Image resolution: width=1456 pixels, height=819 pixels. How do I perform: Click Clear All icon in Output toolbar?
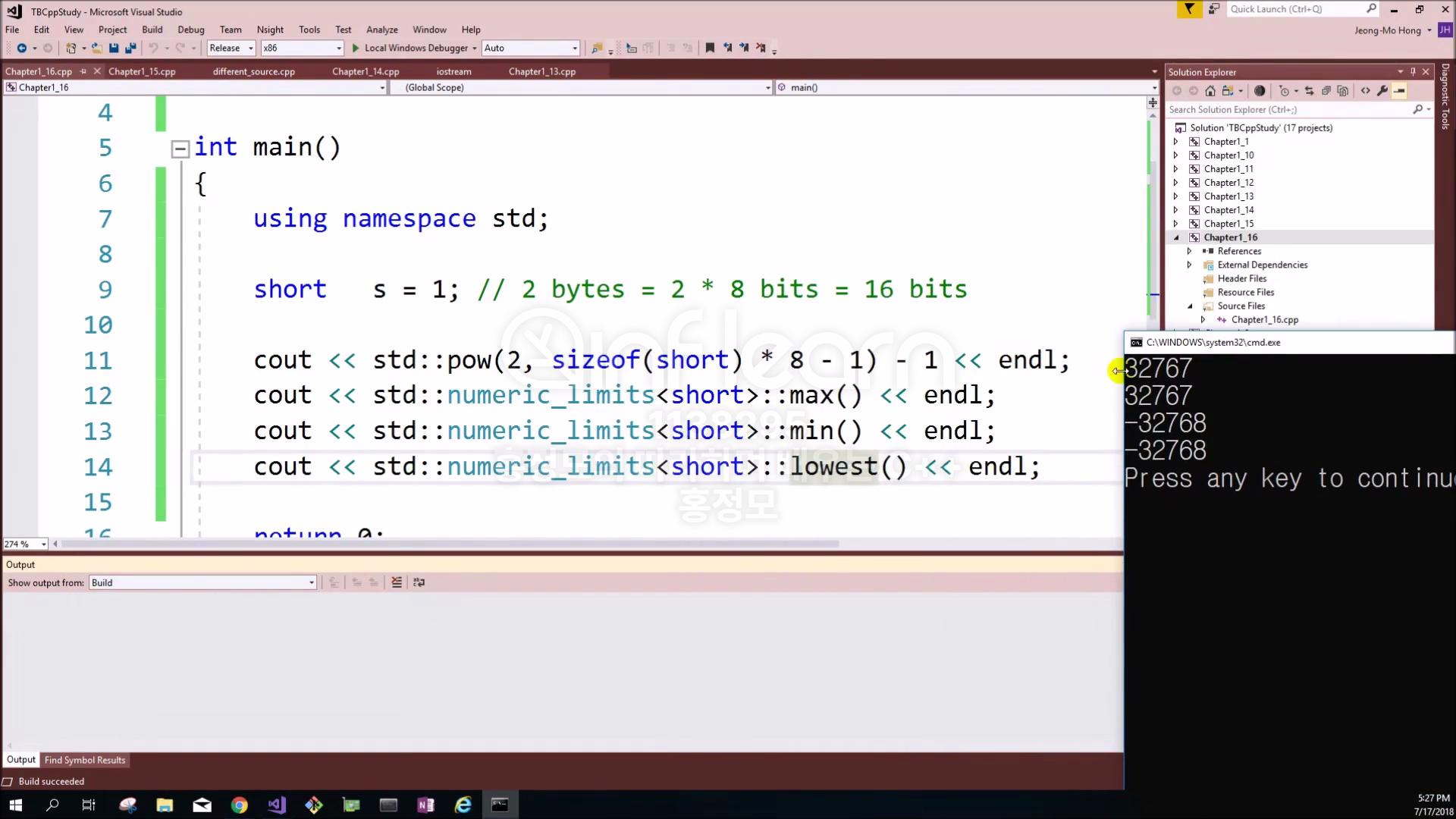[397, 582]
